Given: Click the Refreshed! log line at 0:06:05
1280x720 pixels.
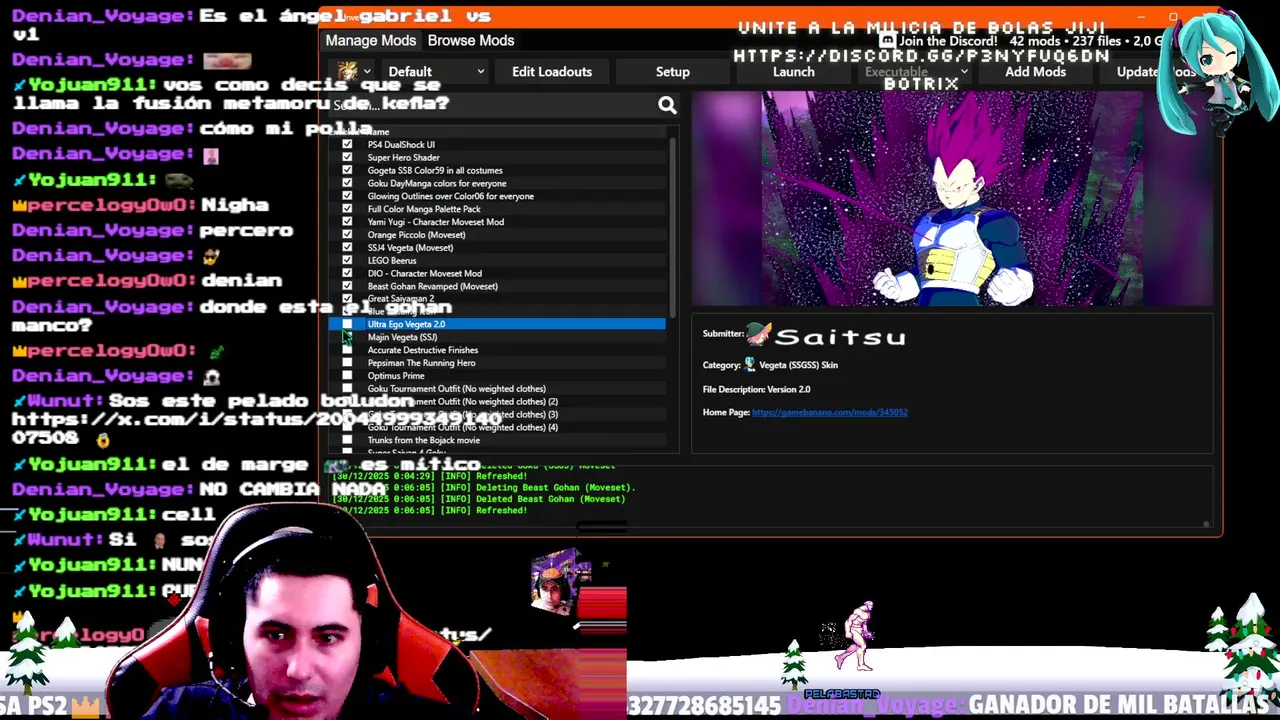Looking at the screenshot, I should point(430,511).
